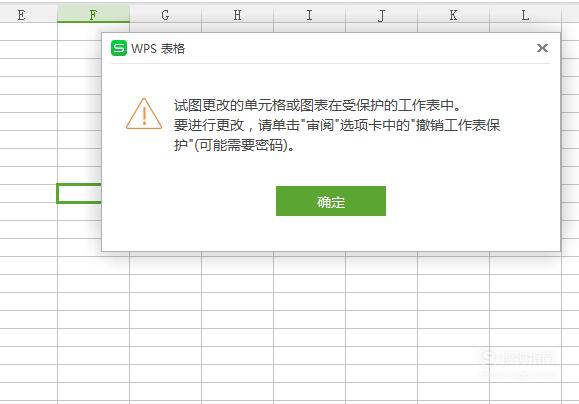Select column G header
579x404 pixels.
click(165, 15)
